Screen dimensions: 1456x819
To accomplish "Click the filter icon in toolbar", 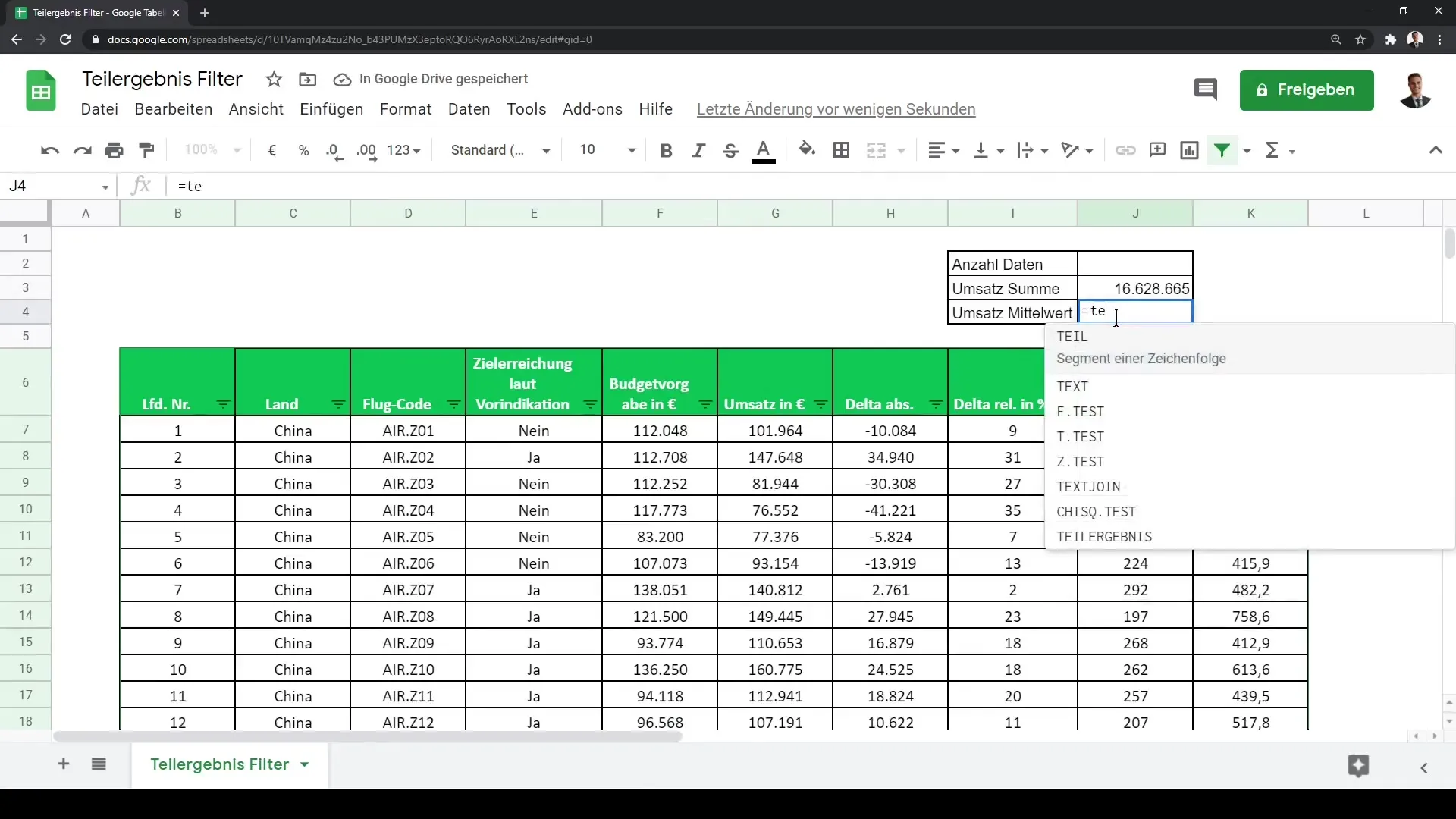I will tap(1225, 150).
